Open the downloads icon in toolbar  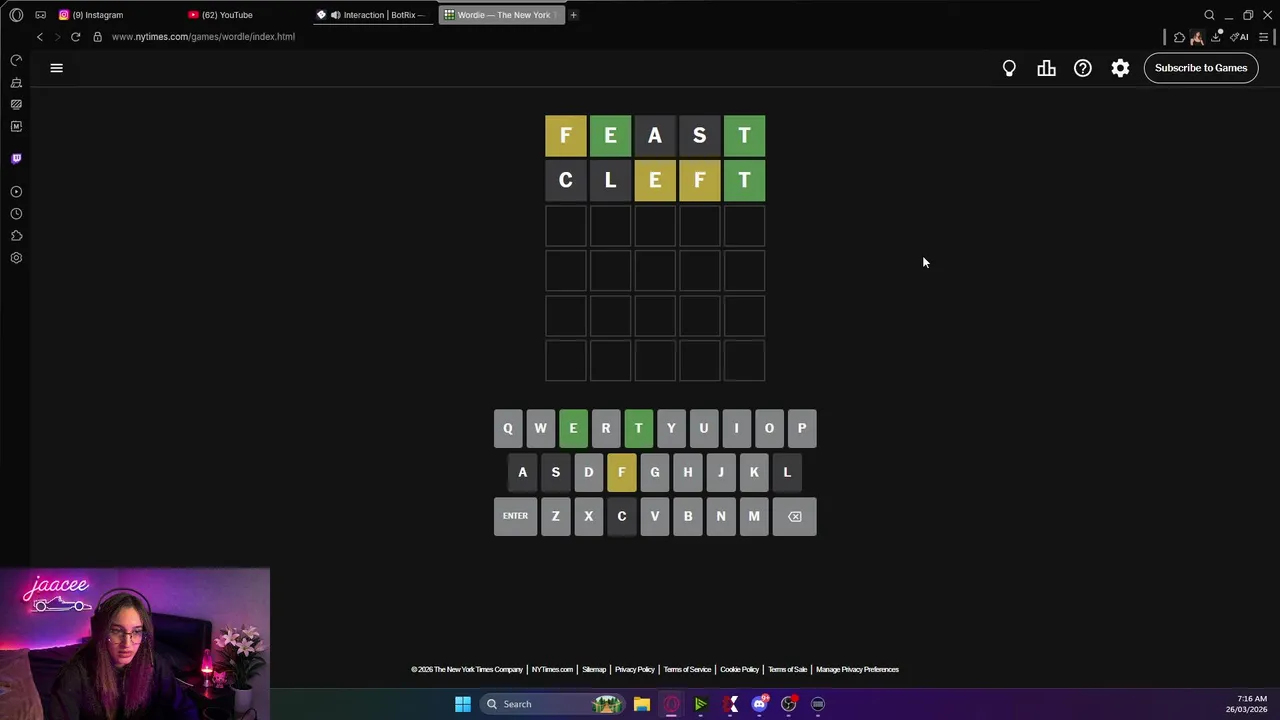[x=1216, y=37]
